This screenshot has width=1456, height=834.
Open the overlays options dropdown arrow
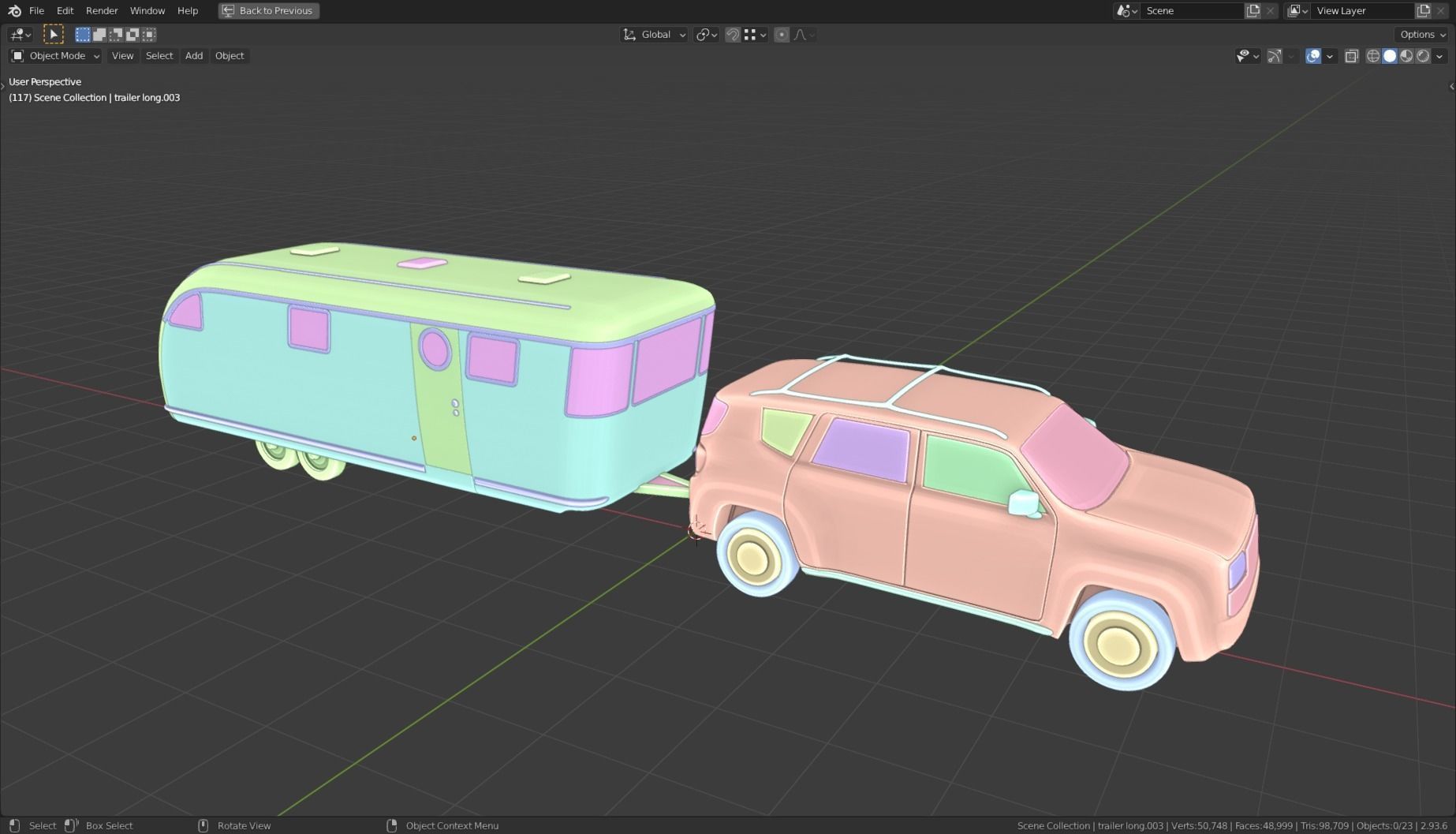[x=1330, y=55]
